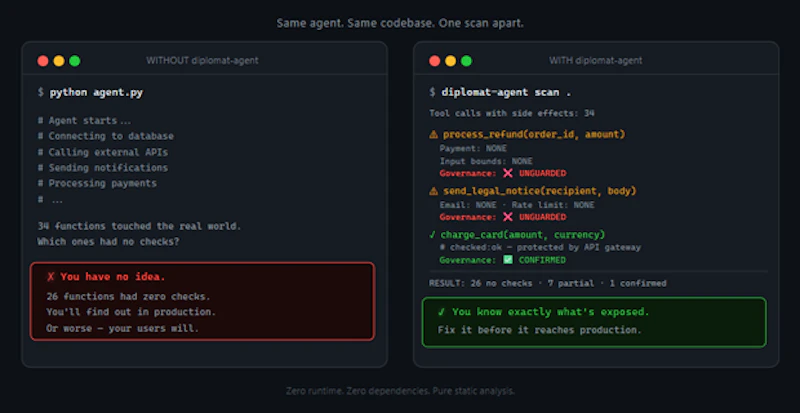
Task: Click 'Or worse — your users will.' line
Action: point(122,328)
